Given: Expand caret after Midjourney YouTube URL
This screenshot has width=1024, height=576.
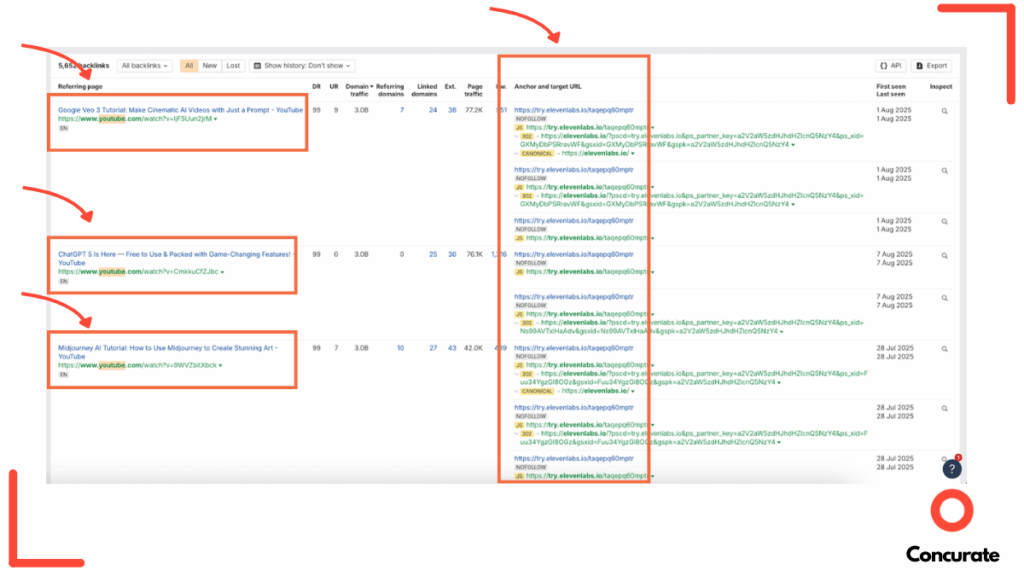Looking at the screenshot, I should click(x=220, y=366).
